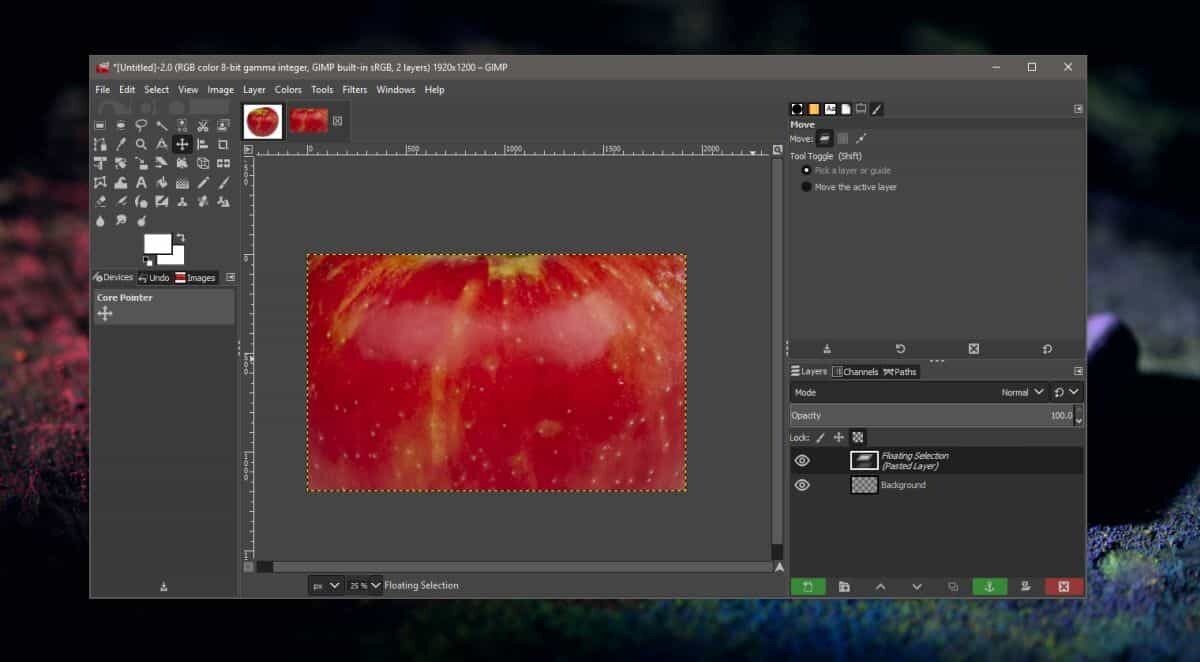This screenshot has width=1200, height=662.
Task: Choose the Move the active layer option
Action: pyautogui.click(x=807, y=187)
